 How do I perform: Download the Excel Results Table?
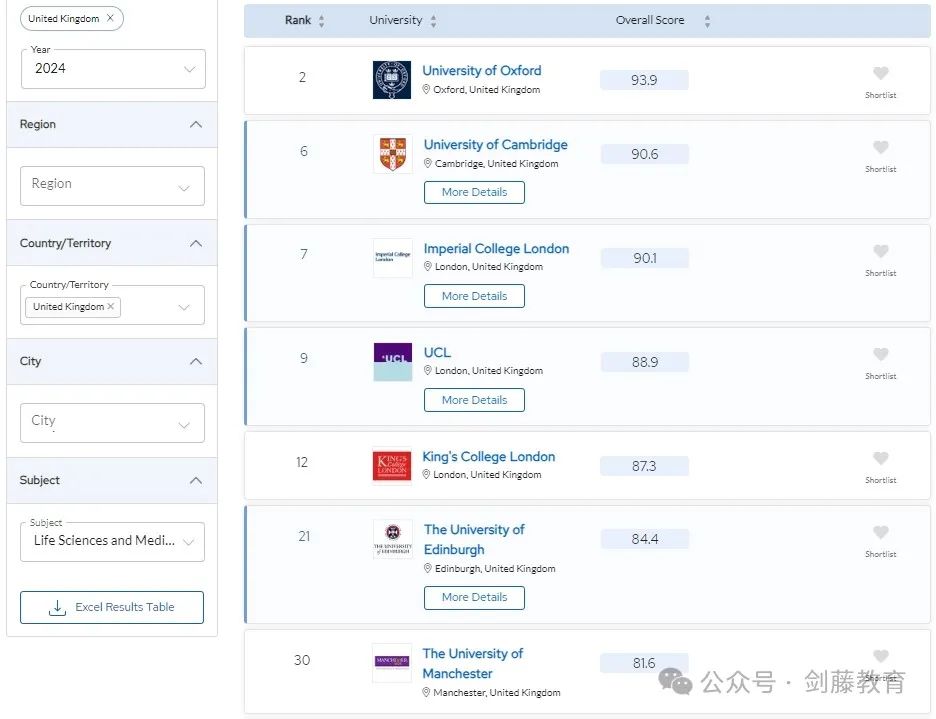pos(112,607)
